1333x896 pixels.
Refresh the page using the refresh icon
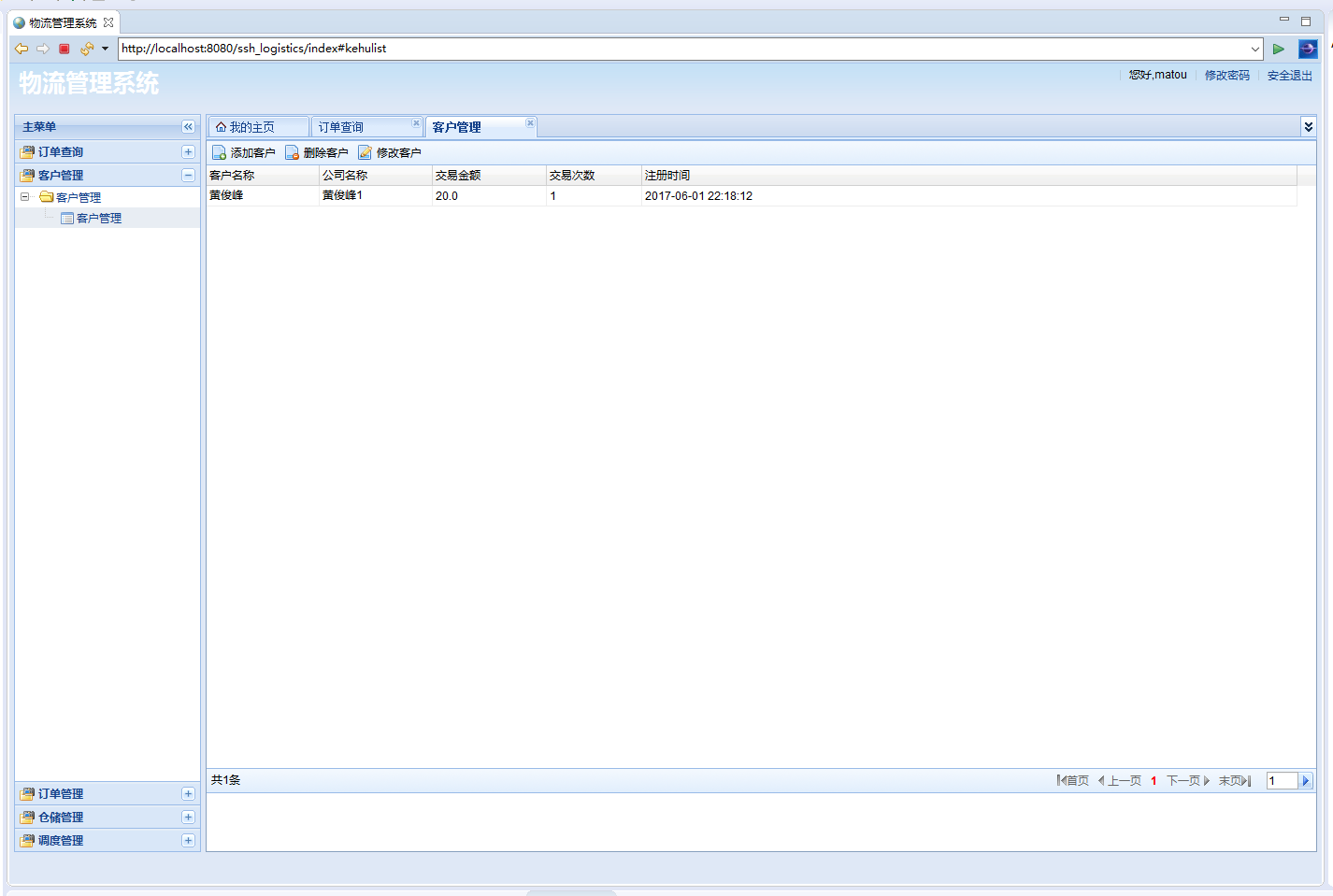pyautogui.click(x=87, y=49)
